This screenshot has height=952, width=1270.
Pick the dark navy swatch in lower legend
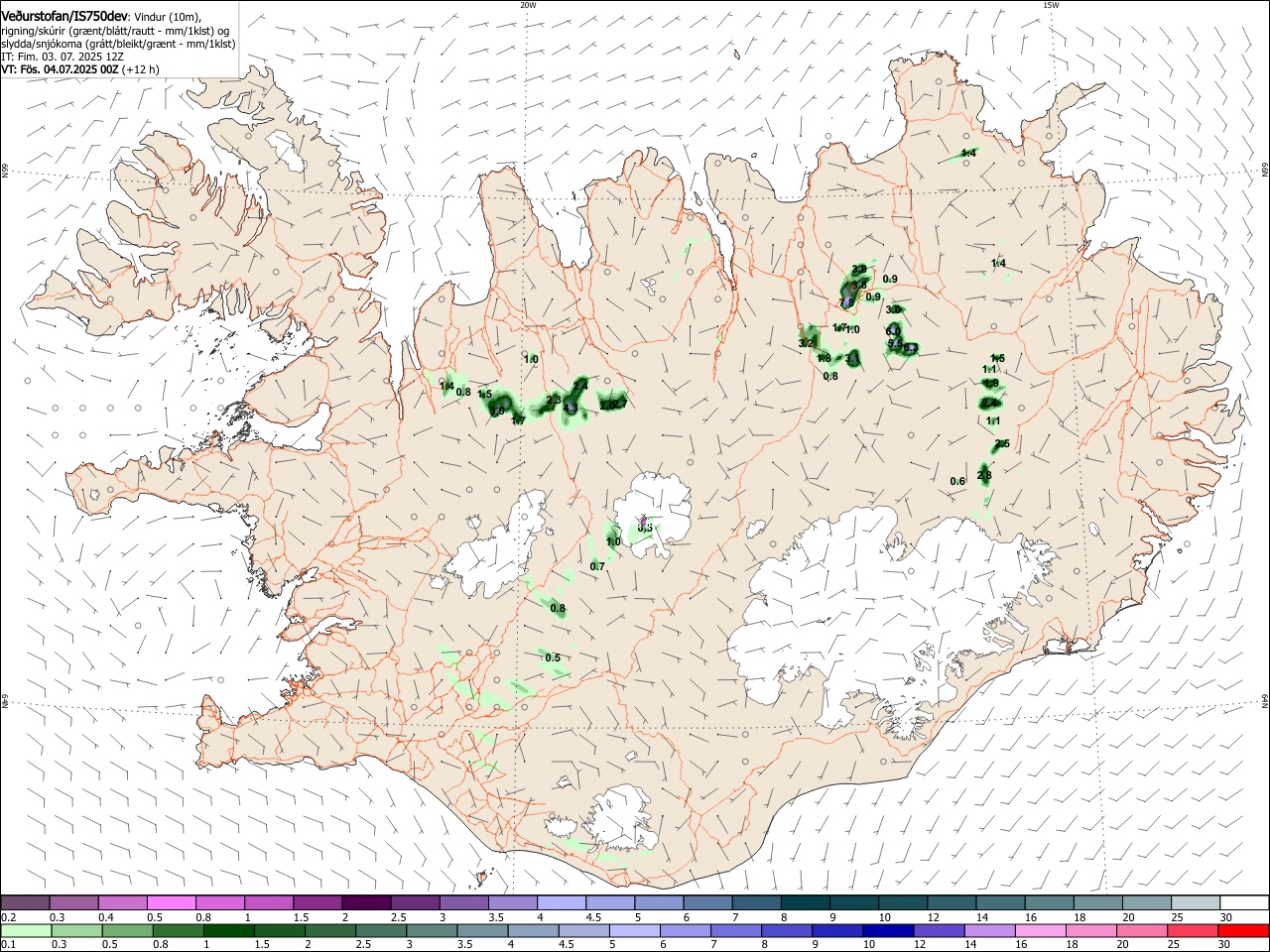click(x=888, y=931)
